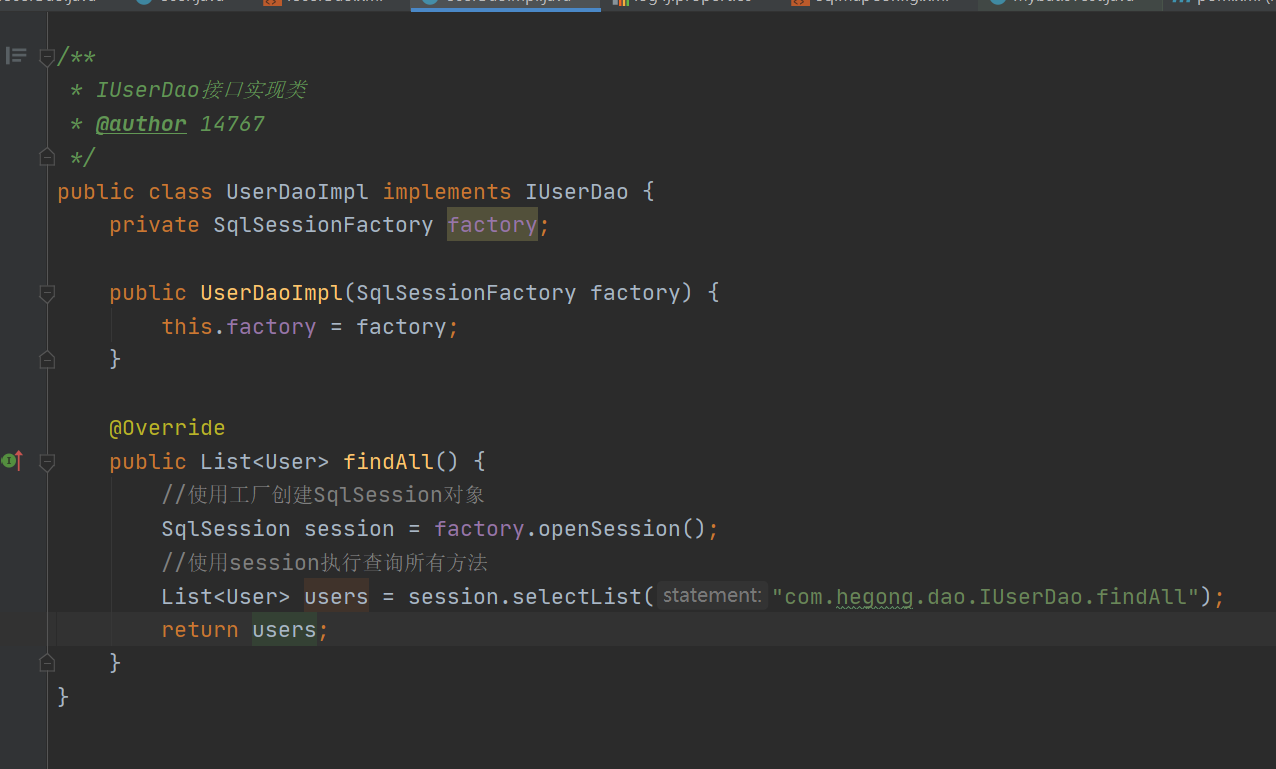
Task: Click the return keyword
Action: 200,630
